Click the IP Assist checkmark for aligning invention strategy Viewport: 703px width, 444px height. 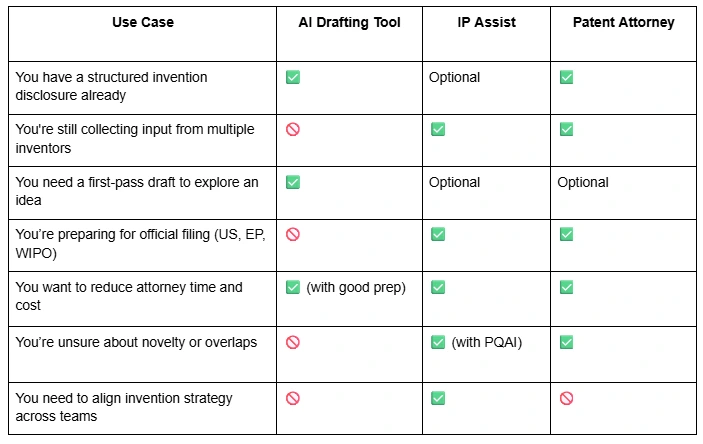point(437,398)
